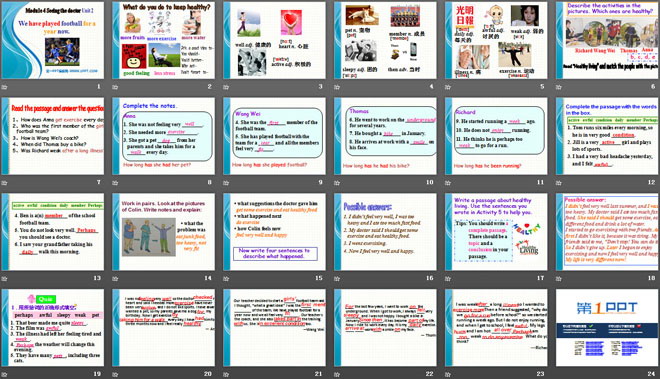Select 'Write a passage about healthy living' slide

coord(496,232)
